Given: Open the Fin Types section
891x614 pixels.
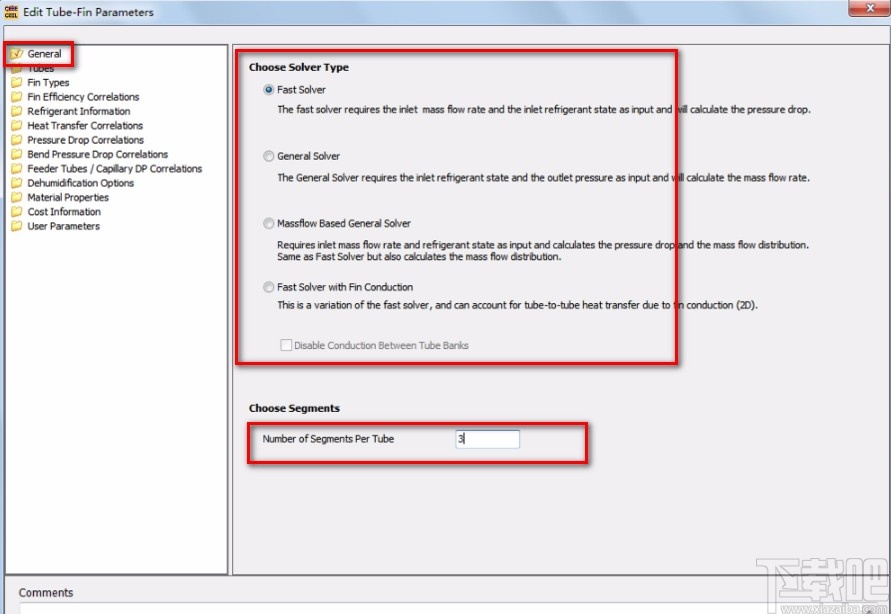Looking at the screenshot, I should [48, 83].
